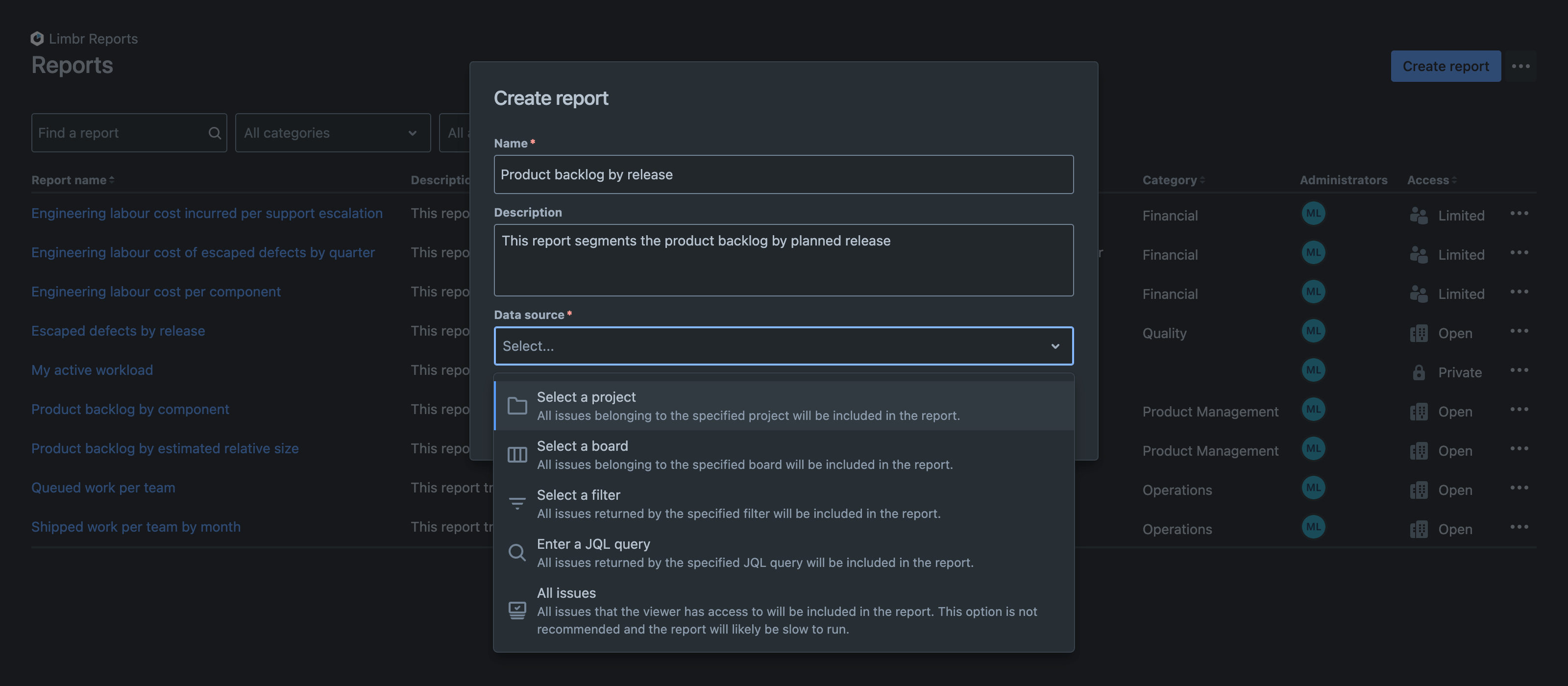Viewport: 1568px width, 686px height.
Task: Choose Select a filter option
Action: point(784,504)
